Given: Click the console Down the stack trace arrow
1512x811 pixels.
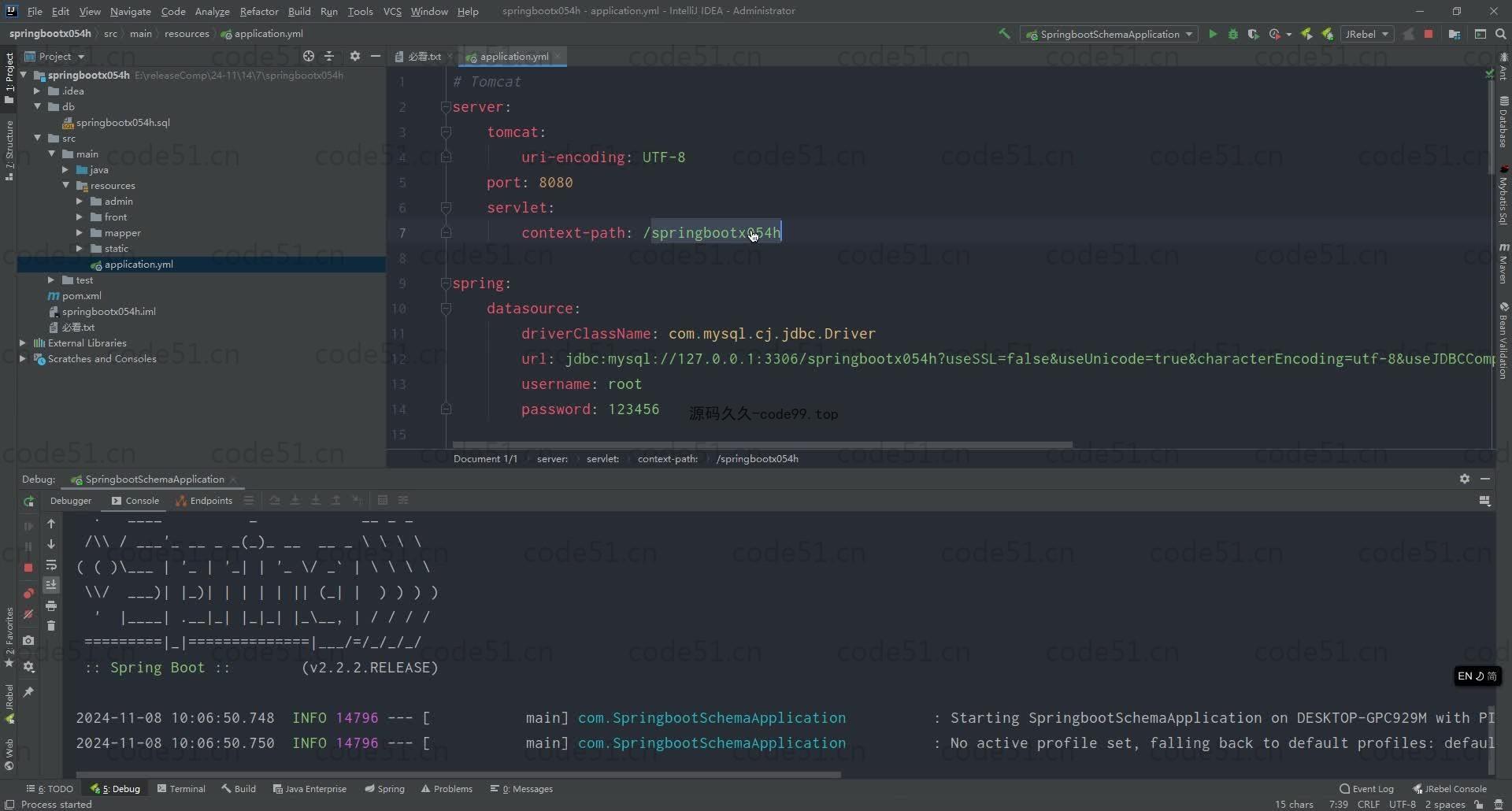Looking at the screenshot, I should click(51, 544).
